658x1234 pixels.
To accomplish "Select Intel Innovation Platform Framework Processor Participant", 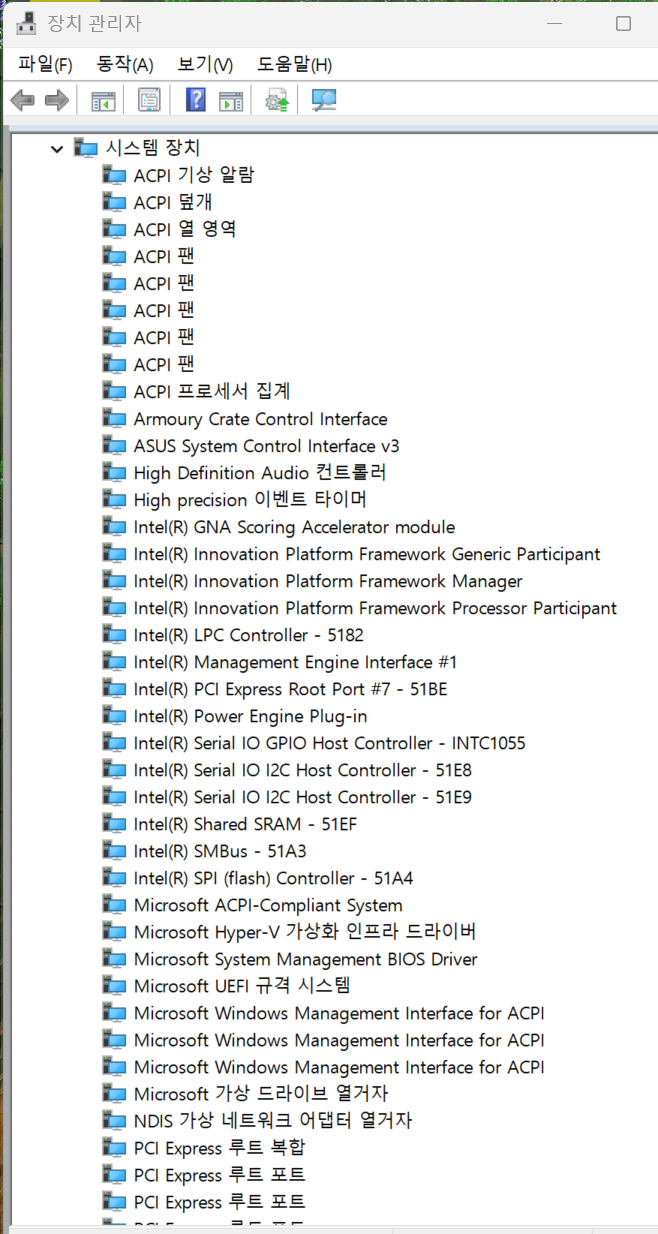I will coord(375,608).
